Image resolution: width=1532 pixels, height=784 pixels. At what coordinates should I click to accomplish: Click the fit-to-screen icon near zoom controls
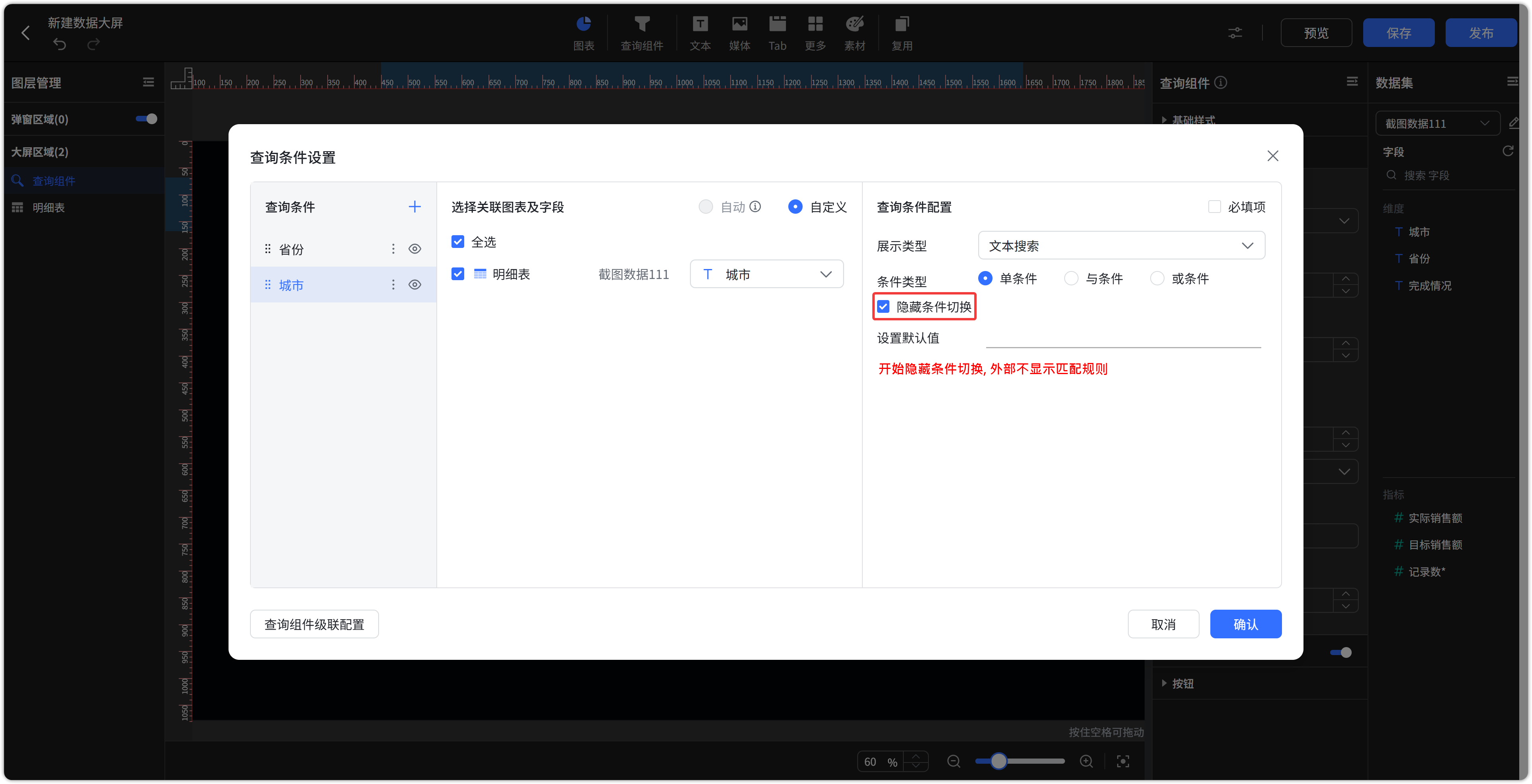pos(1123,761)
